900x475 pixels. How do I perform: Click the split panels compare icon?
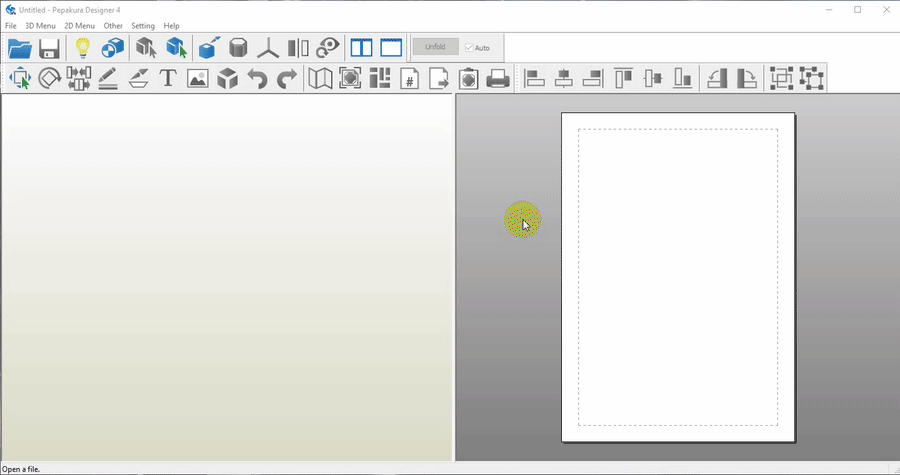(298, 48)
